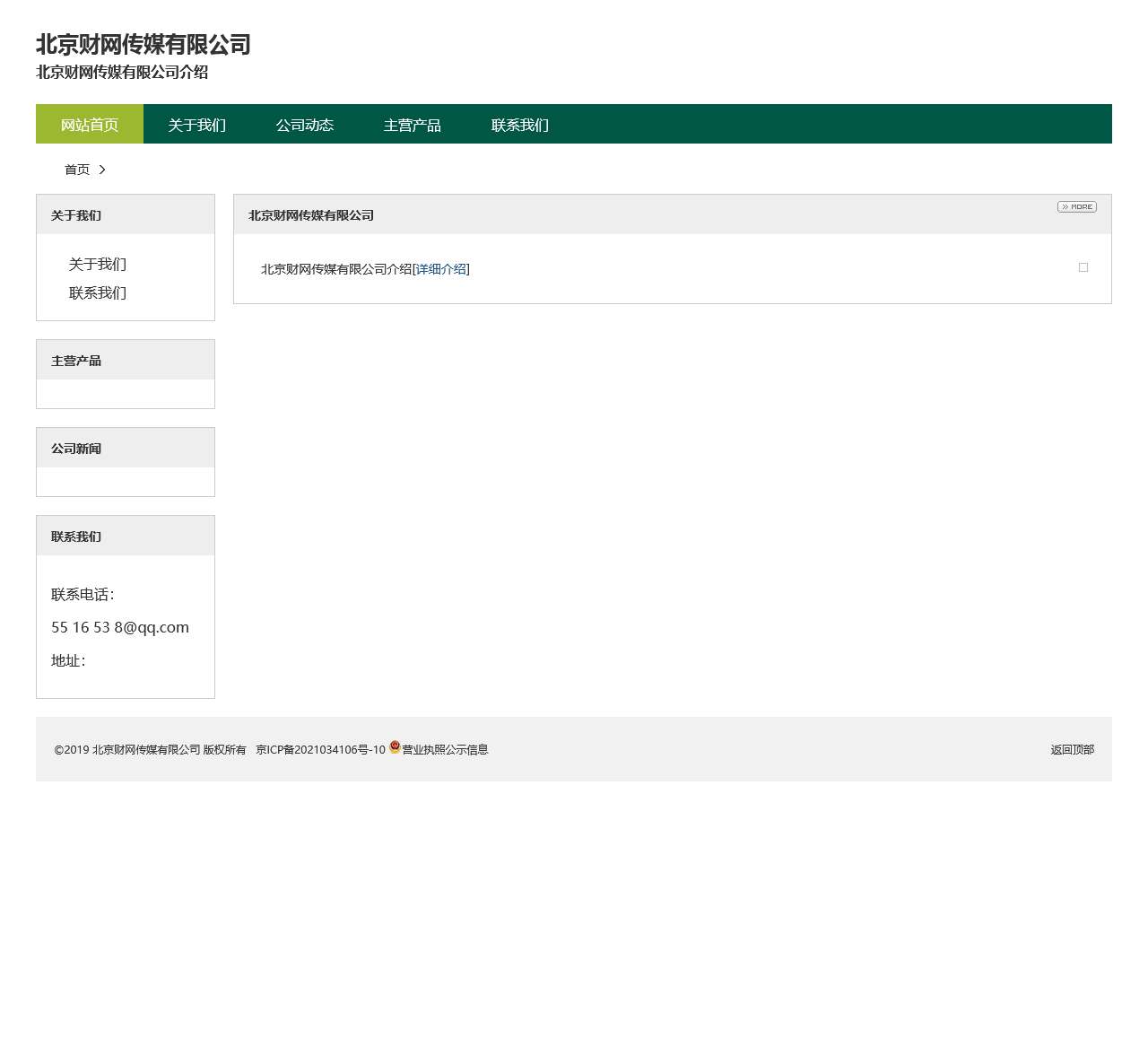Open the 网站首页 navigation tab
1148x1047 pixels.
(90, 125)
